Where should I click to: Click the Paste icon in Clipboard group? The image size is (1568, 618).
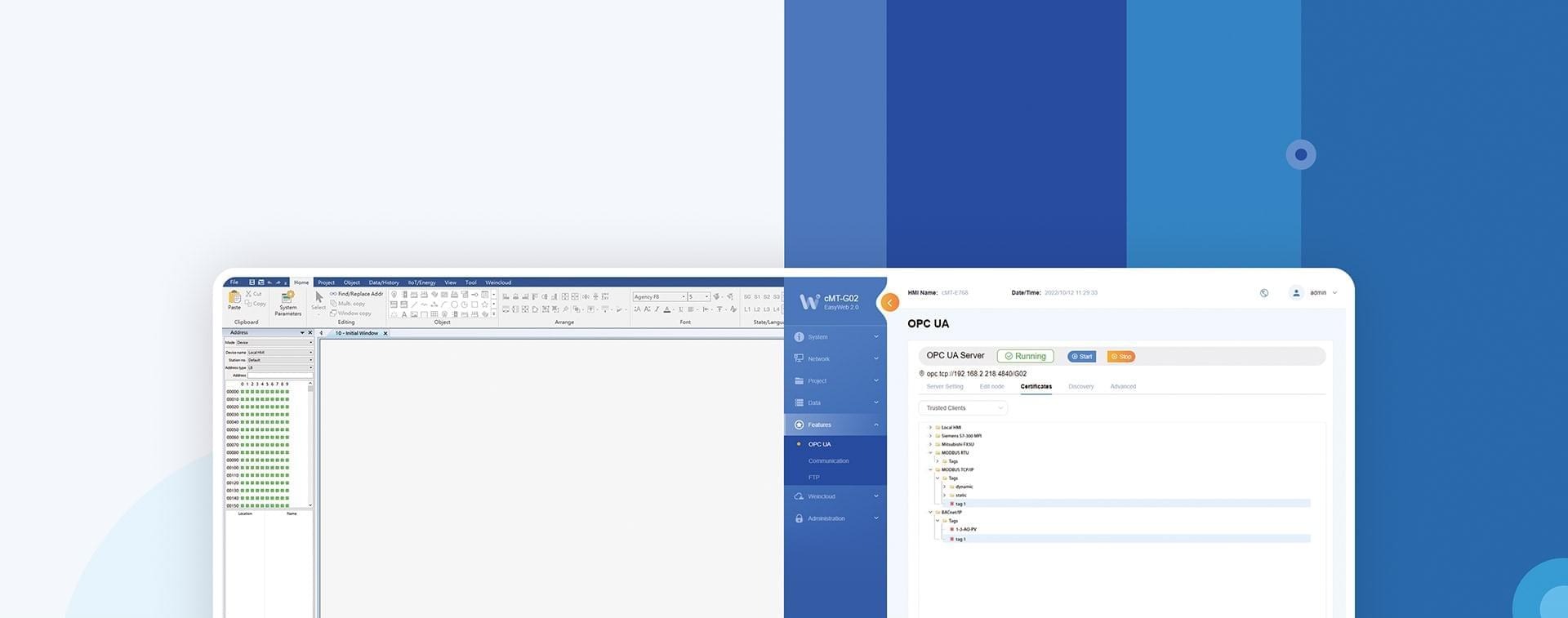pyautogui.click(x=234, y=298)
